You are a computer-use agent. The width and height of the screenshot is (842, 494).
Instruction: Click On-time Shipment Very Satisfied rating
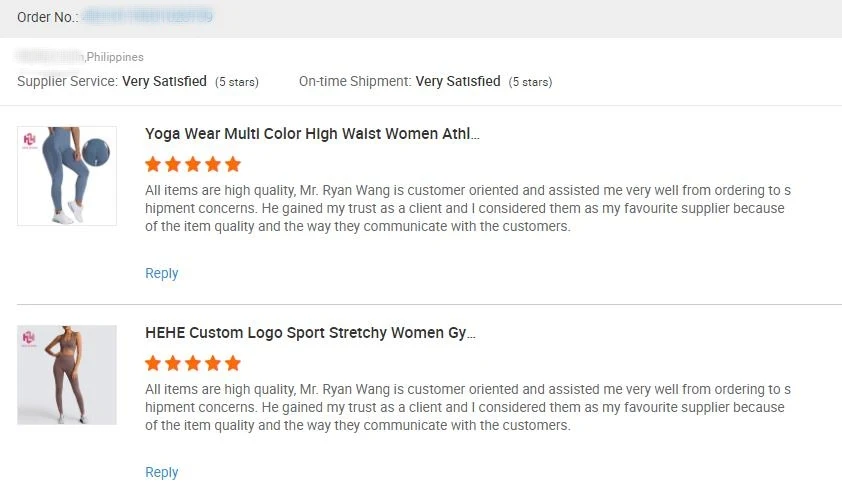[458, 81]
